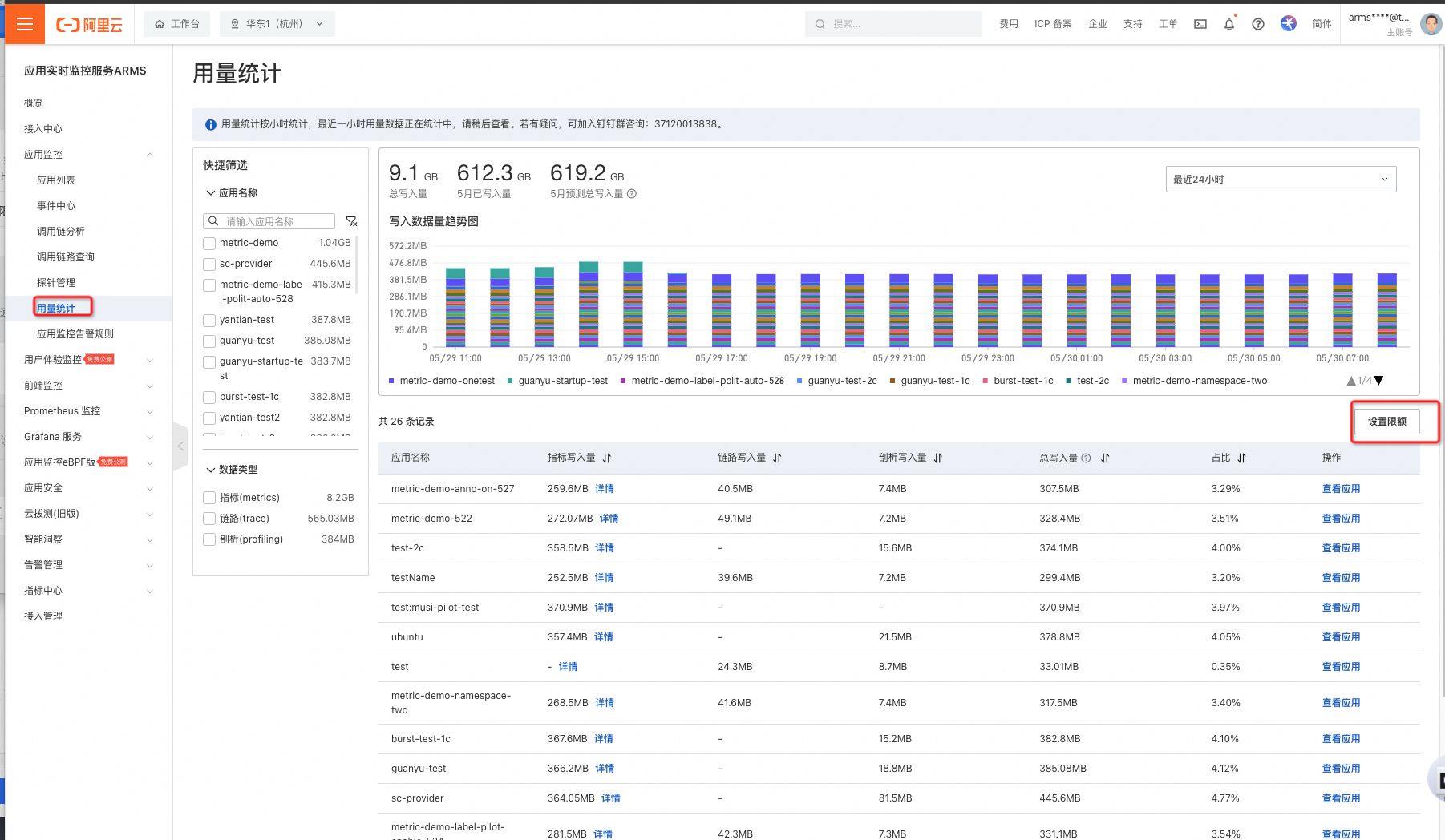The image size is (1445, 840).
Task: Toggle guanyu-startup-test legend swatch
Action: click(x=510, y=381)
